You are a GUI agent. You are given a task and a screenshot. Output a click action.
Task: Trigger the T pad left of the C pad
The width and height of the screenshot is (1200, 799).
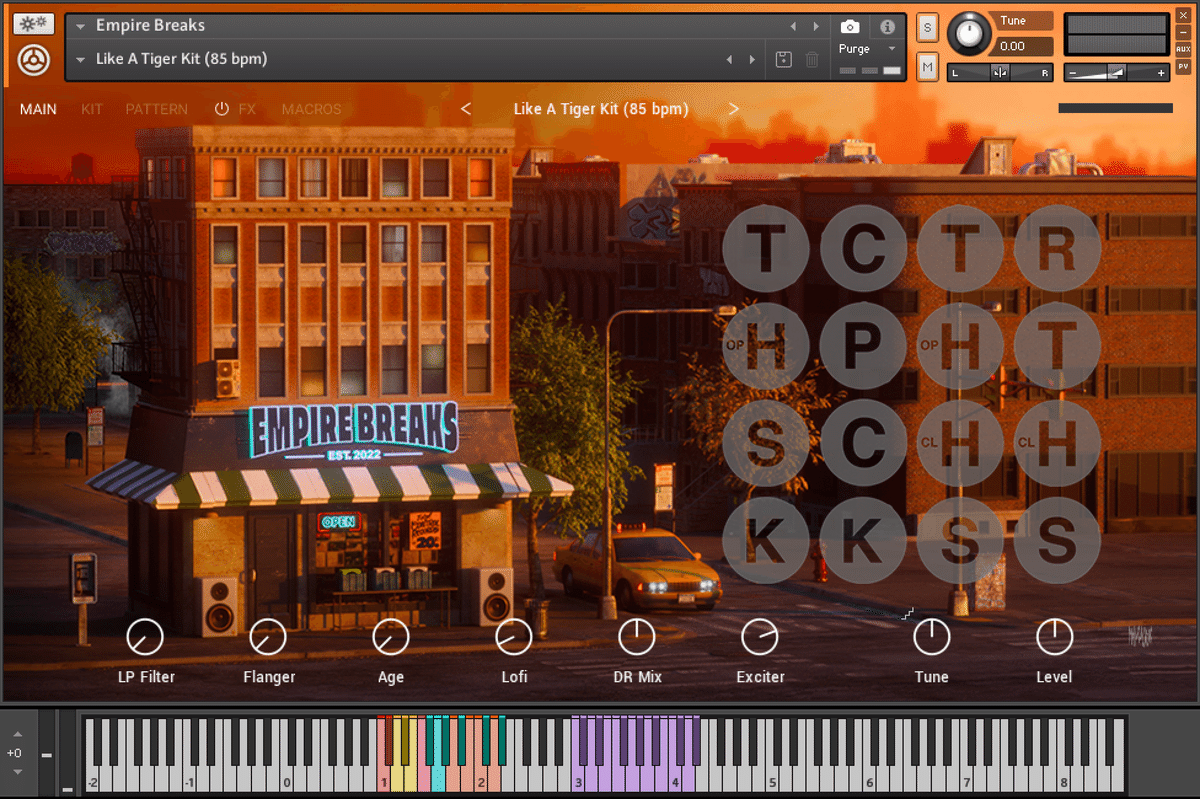[766, 248]
